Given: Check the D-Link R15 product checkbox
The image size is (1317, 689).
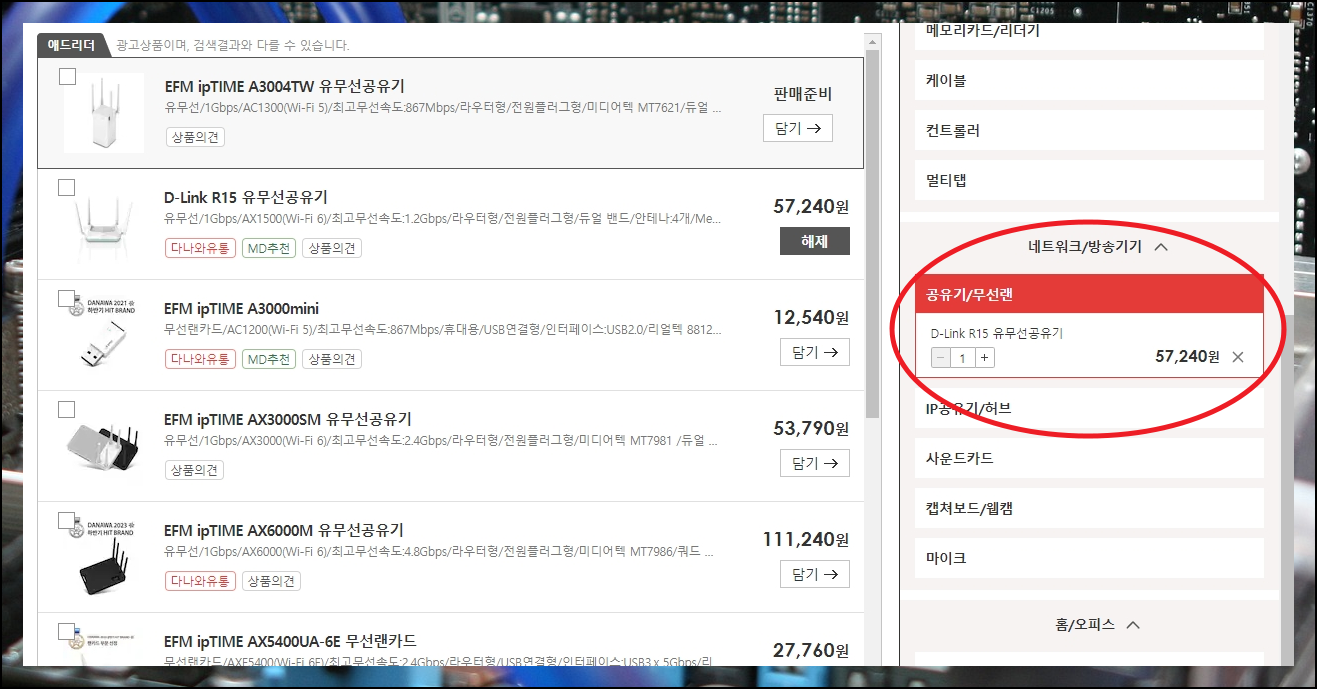Looking at the screenshot, I should click(x=67, y=187).
